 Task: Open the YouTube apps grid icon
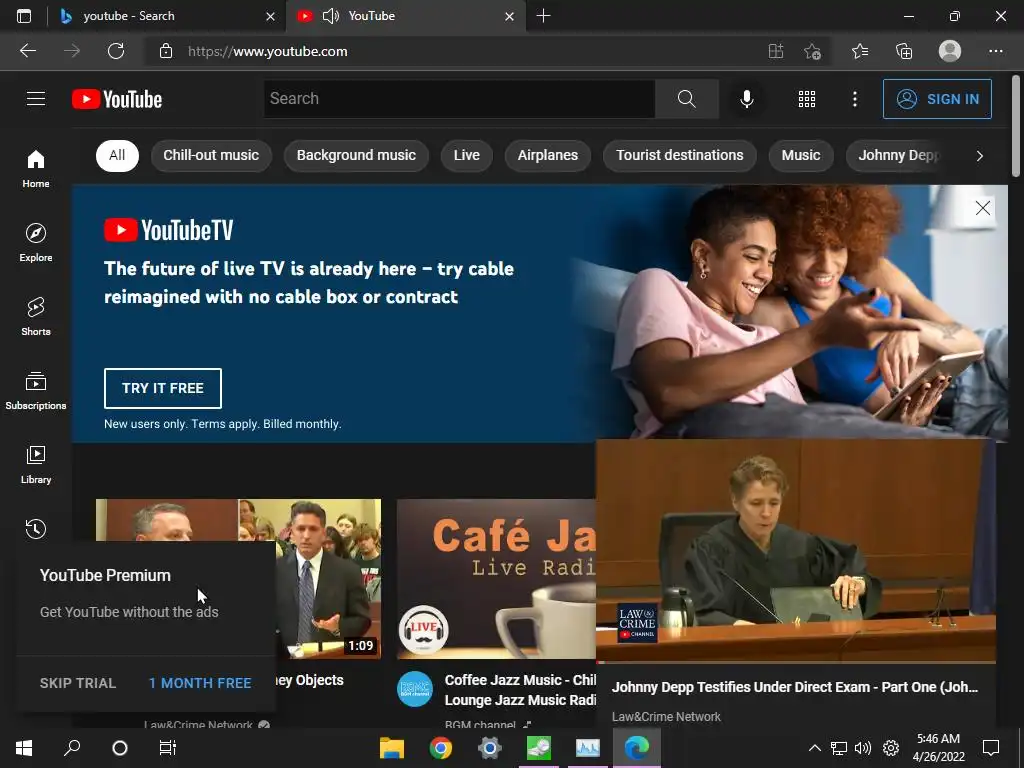(x=807, y=99)
